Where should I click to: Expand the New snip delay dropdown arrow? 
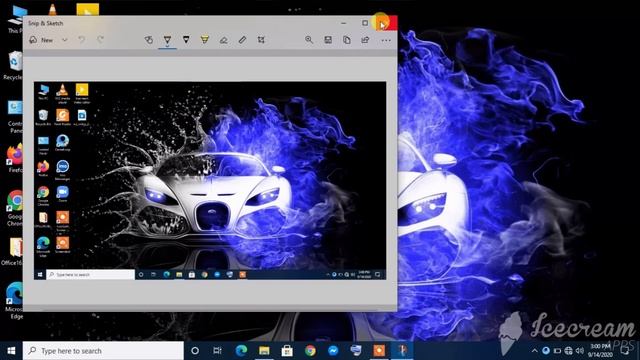point(64,40)
